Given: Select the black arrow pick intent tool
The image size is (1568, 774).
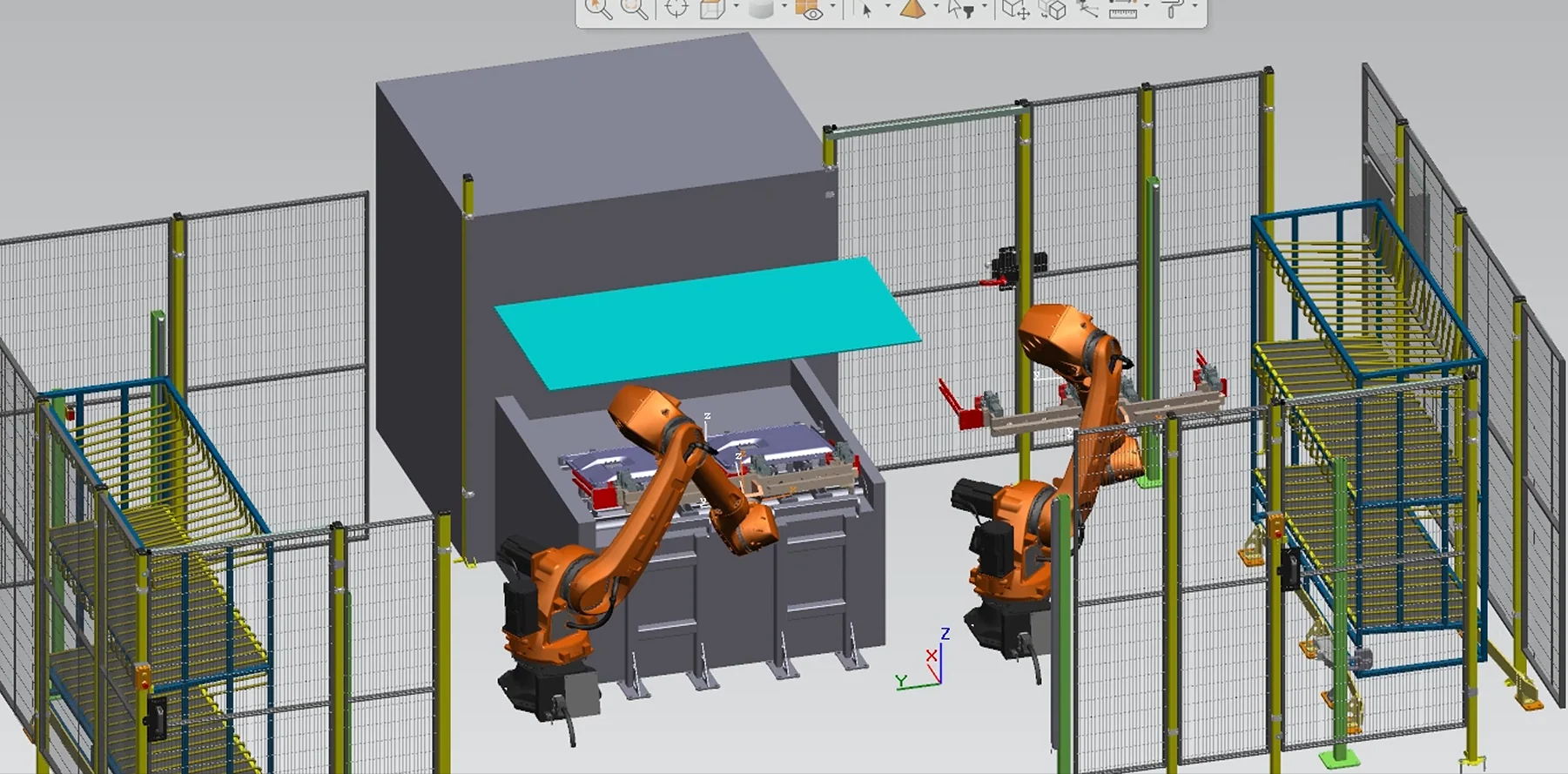Looking at the screenshot, I should coord(865,10).
